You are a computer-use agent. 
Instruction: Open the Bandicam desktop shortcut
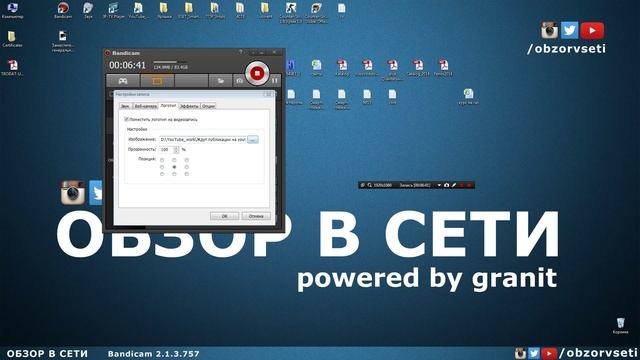[x=63, y=10]
